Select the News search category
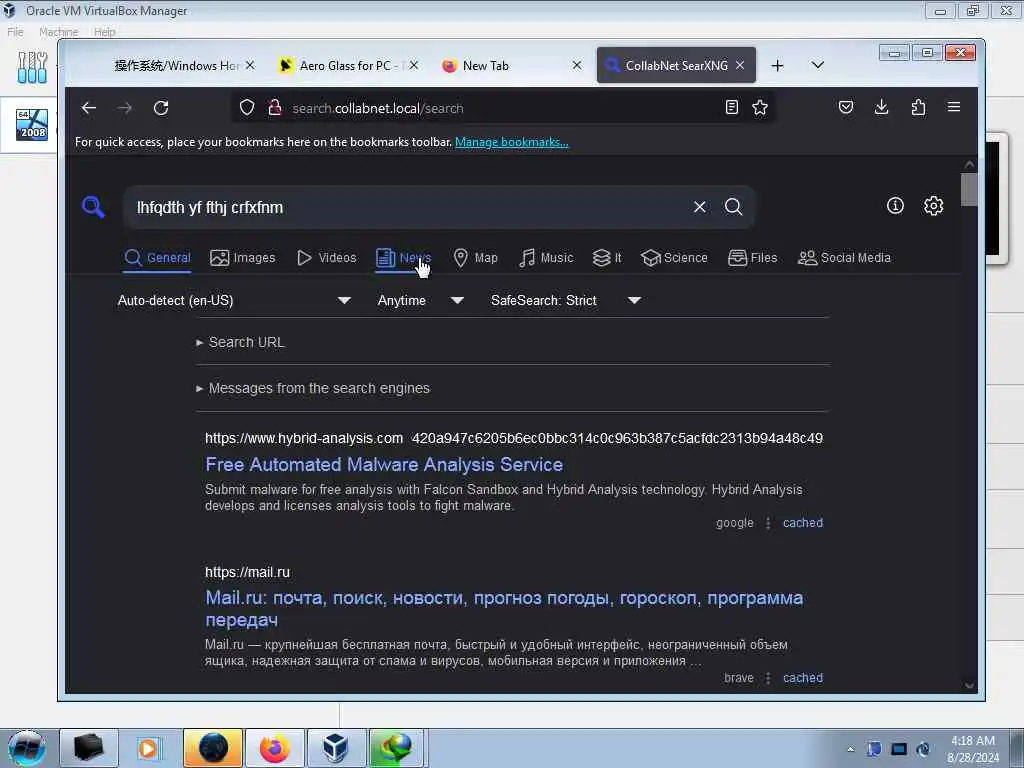 pyautogui.click(x=404, y=258)
